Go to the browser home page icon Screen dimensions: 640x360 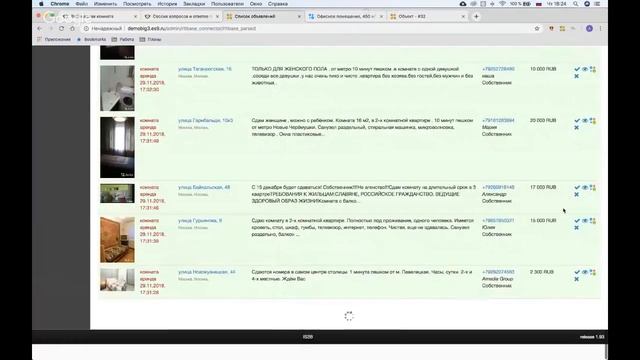tap(73, 29)
